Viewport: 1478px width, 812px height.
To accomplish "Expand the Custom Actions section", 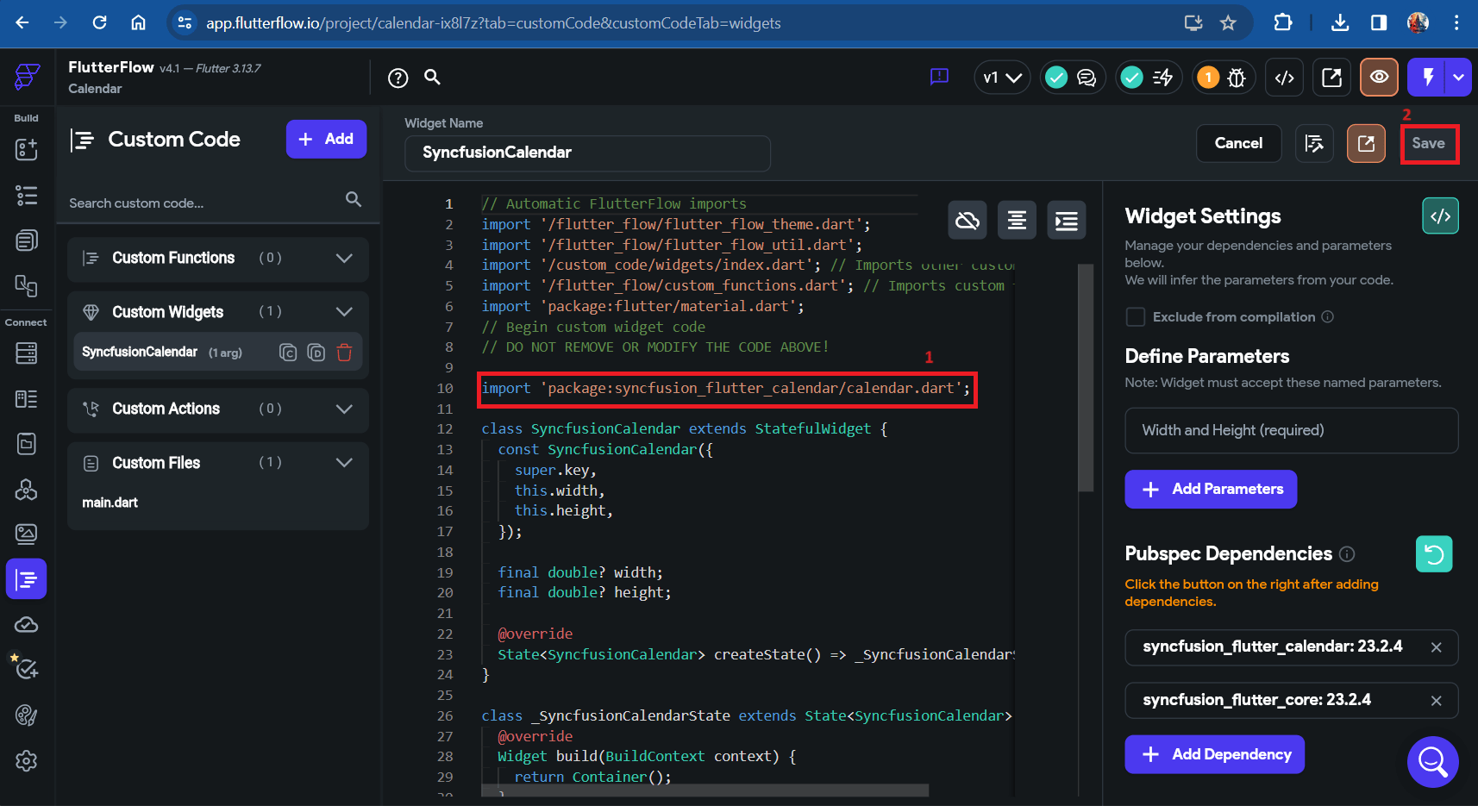I will (x=344, y=409).
